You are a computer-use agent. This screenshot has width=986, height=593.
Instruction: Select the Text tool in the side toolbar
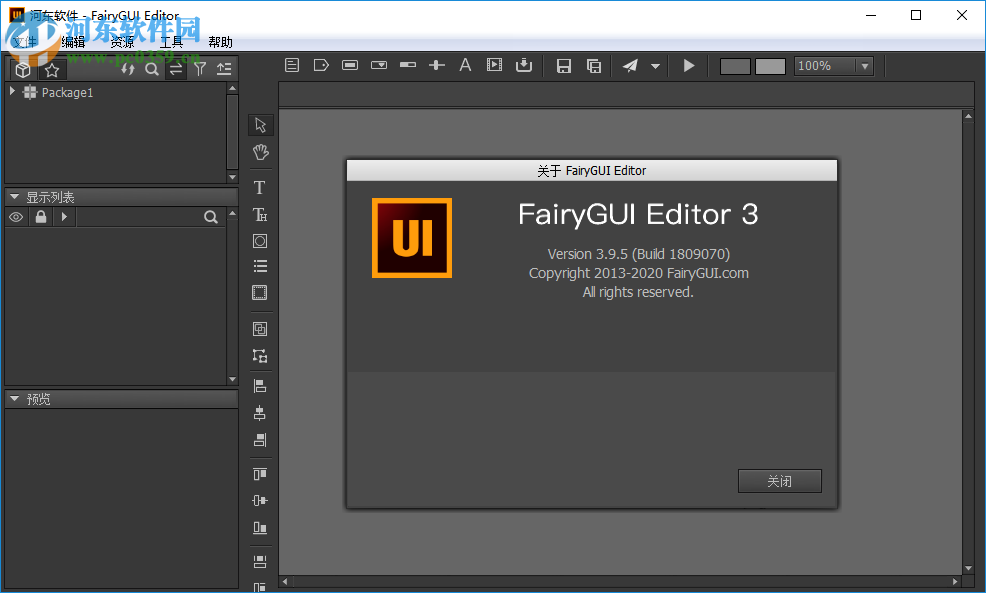coord(260,187)
